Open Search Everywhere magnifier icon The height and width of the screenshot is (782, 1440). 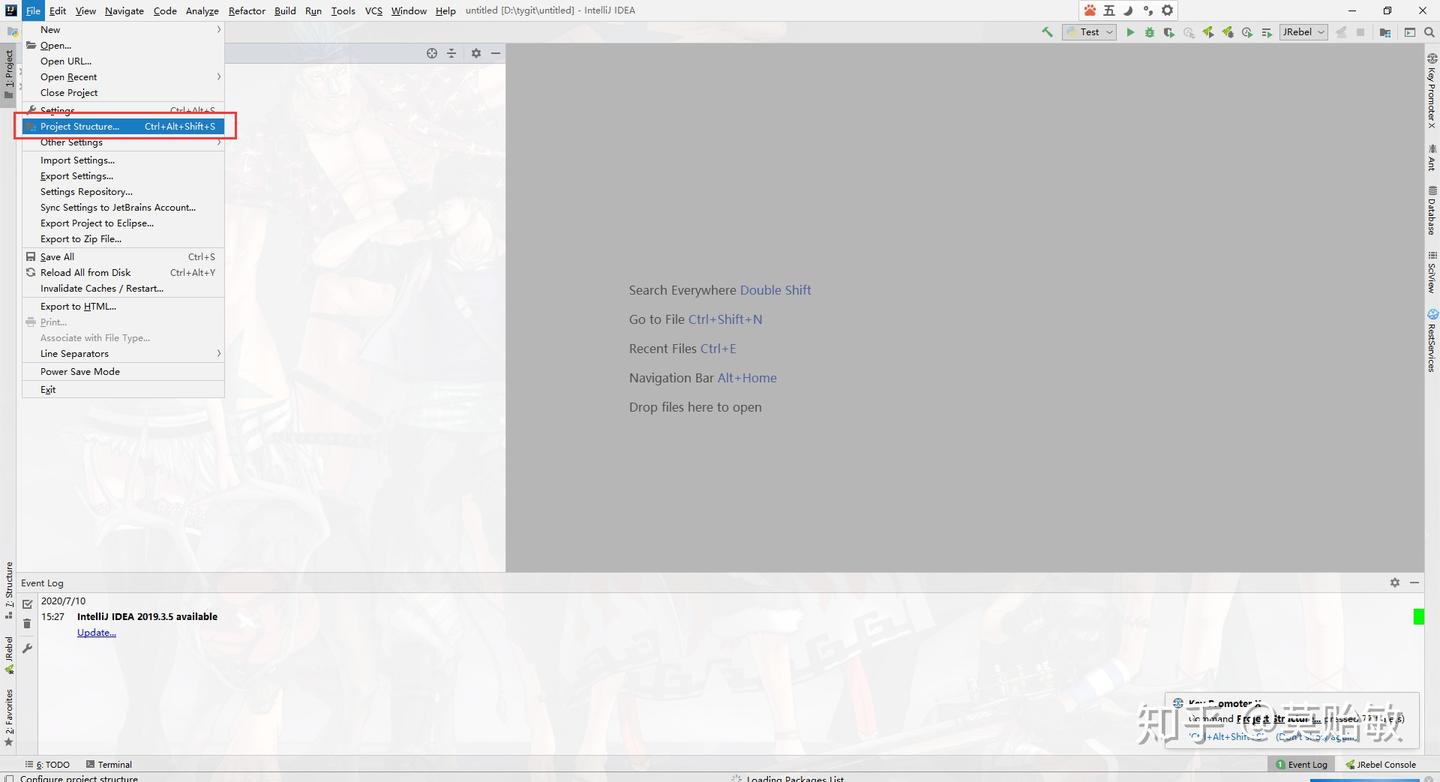(x=1430, y=31)
